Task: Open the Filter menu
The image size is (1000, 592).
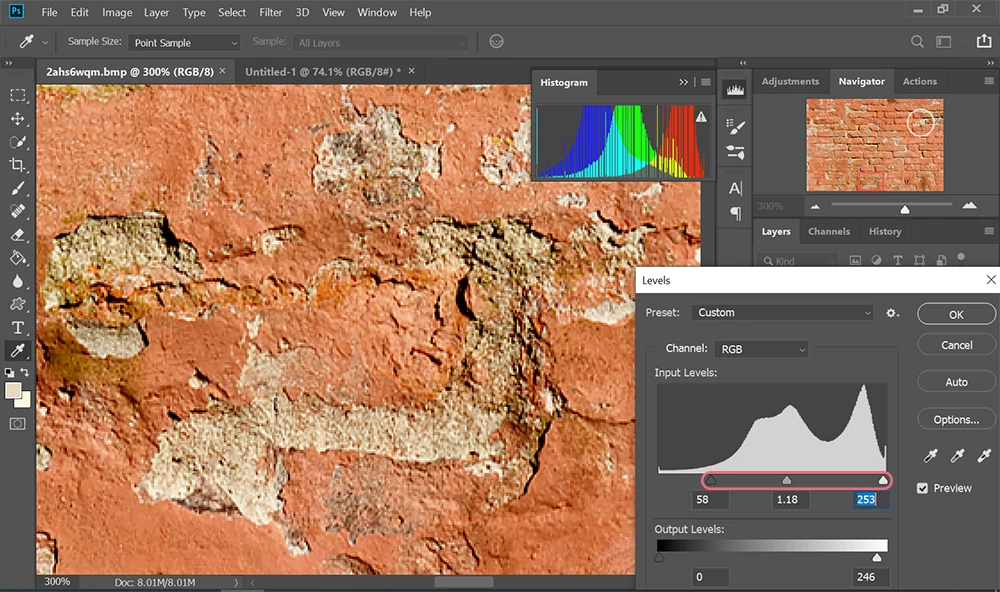Action: click(x=270, y=13)
